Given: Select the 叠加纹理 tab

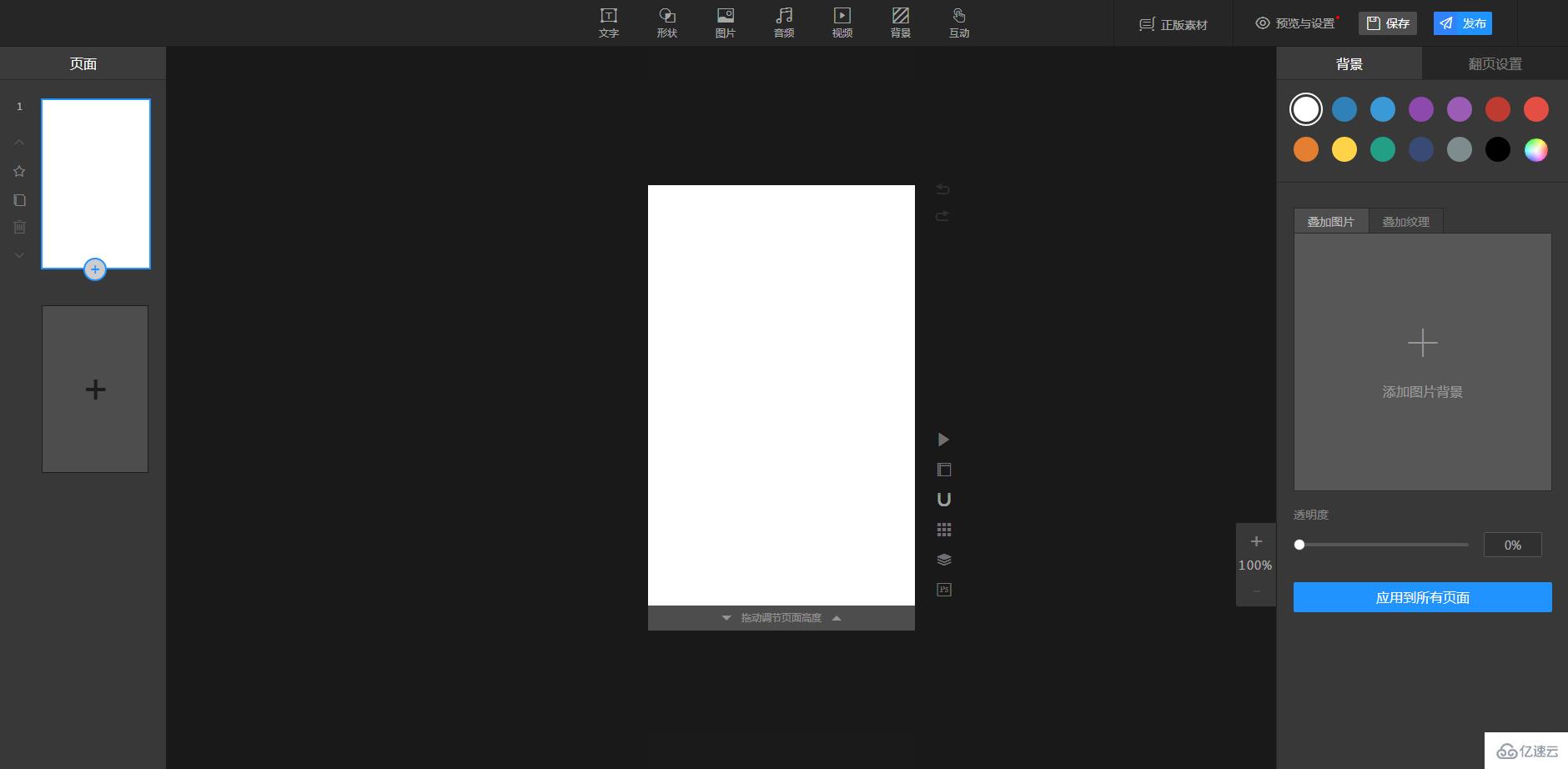Looking at the screenshot, I should point(1406,221).
